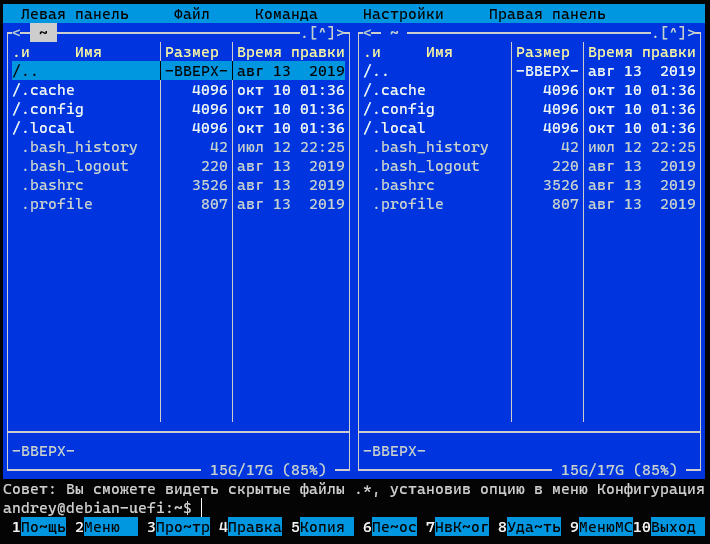Open the Настройки menu
710x544 pixels.
point(403,14)
